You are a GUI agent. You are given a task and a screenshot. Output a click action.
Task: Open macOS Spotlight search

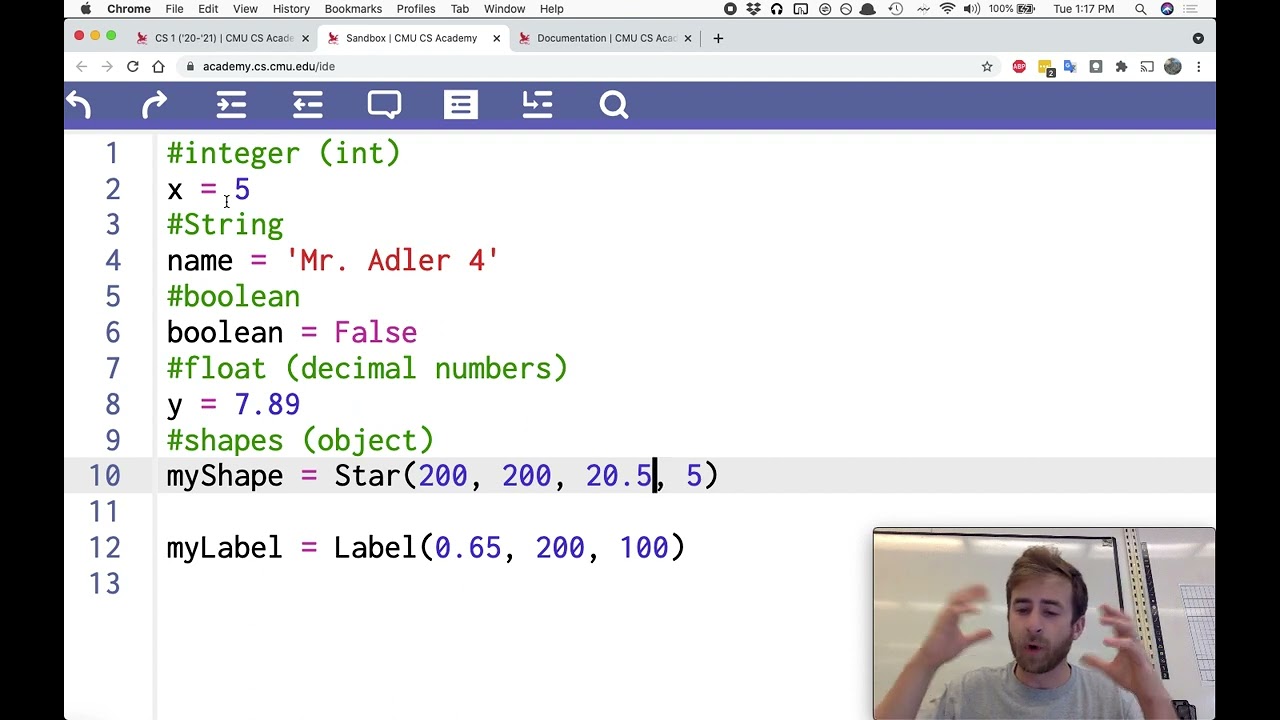pos(1140,9)
